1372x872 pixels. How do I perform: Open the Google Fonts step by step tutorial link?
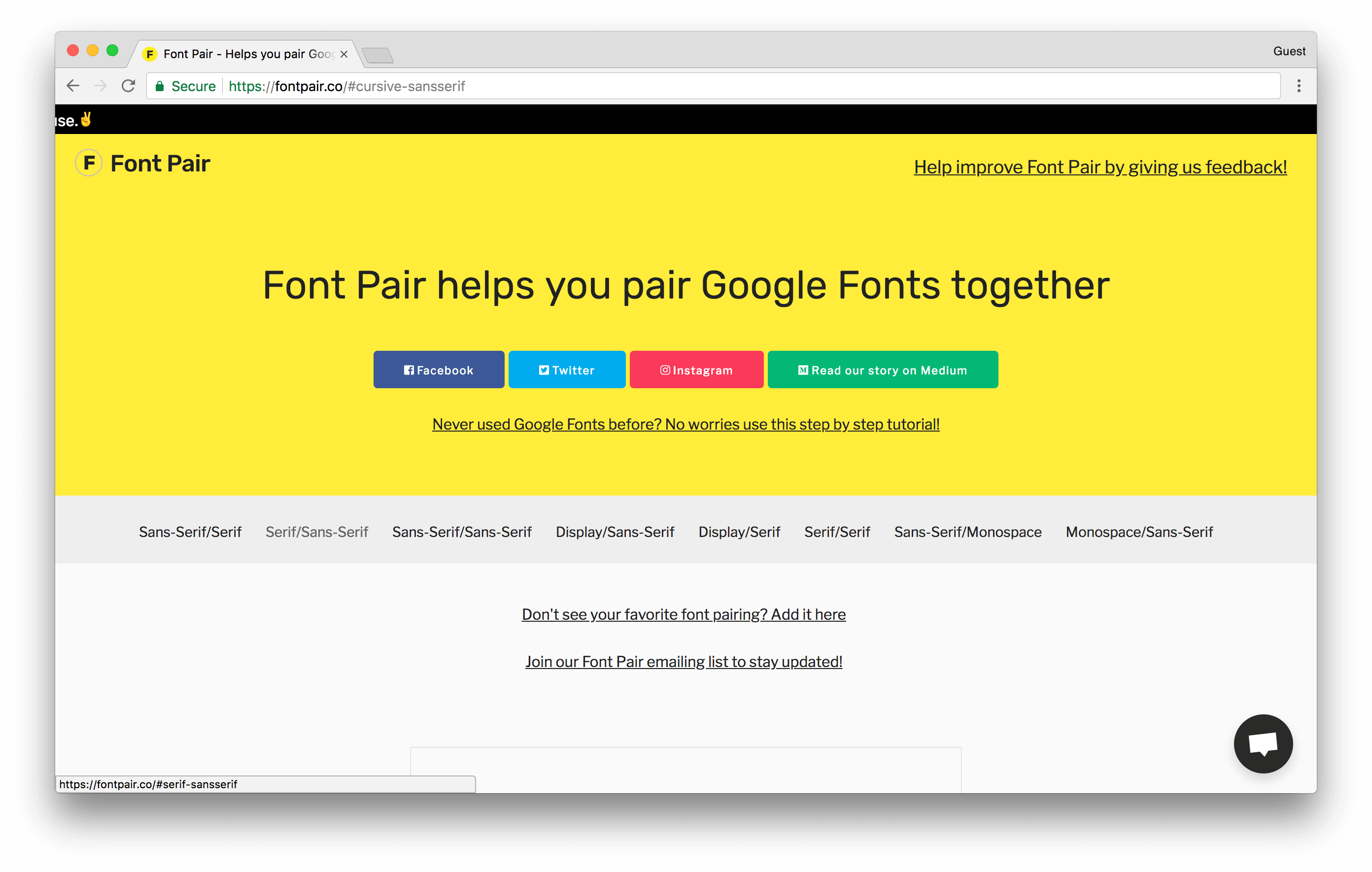click(x=686, y=424)
